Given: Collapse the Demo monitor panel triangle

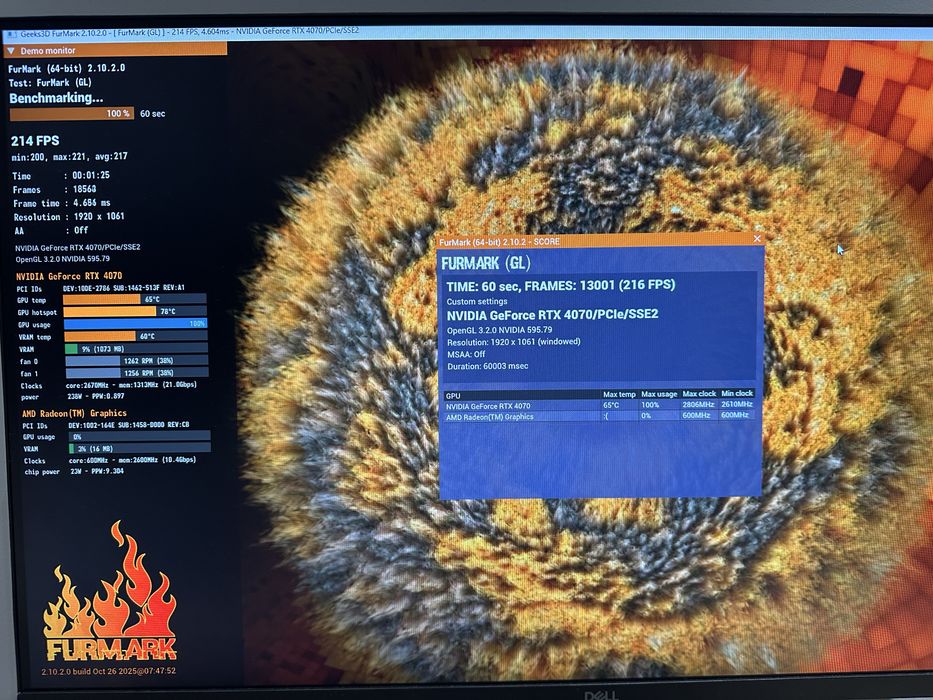Looking at the screenshot, I should coord(11,51).
